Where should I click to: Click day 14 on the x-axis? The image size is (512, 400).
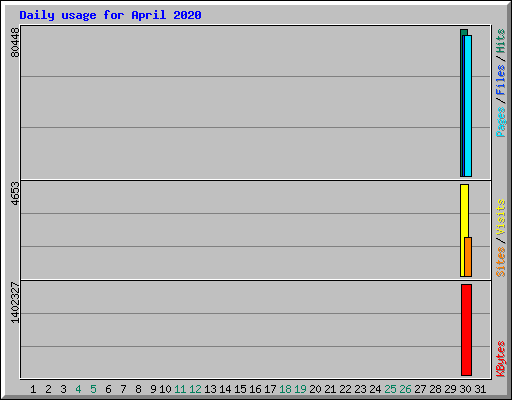click(x=225, y=389)
